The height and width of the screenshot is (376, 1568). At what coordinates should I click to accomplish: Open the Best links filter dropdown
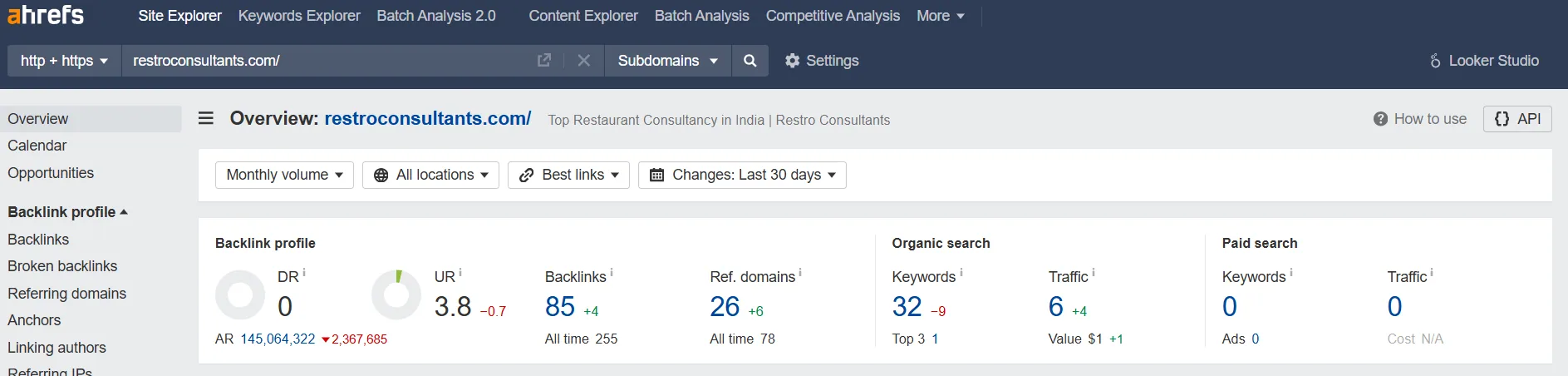click(x=568, y=175)
